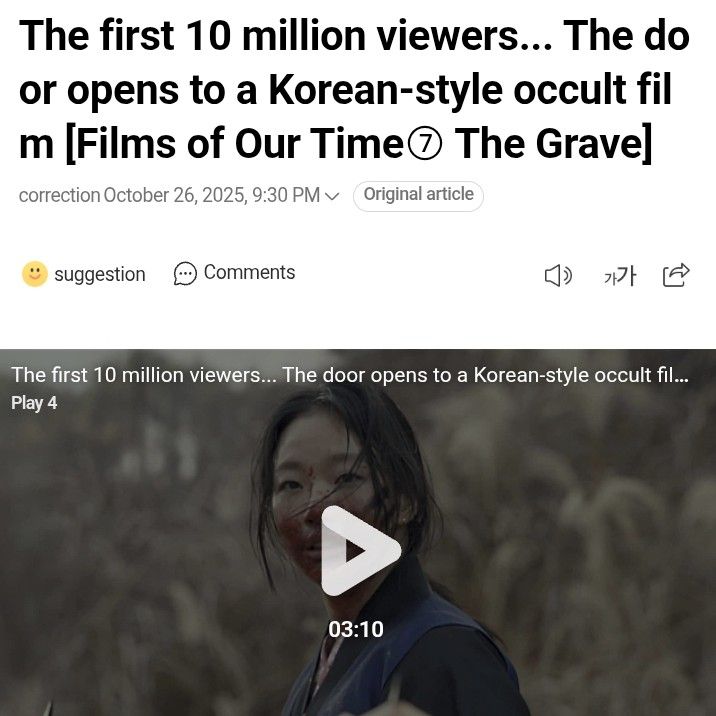Share the article via the share arrow icon
The image size is (716, 716).
676,275
